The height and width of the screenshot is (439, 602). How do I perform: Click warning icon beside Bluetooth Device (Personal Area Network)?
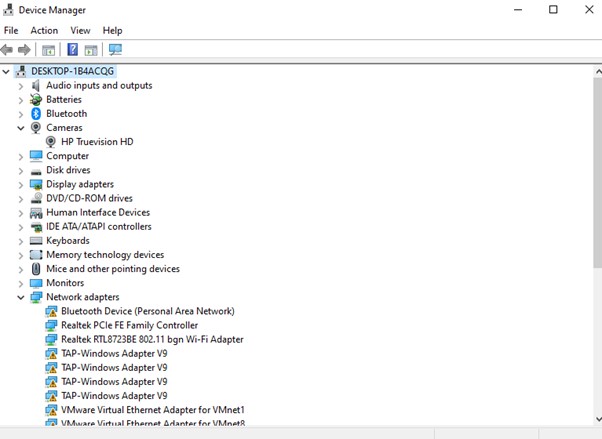(51, 311)
